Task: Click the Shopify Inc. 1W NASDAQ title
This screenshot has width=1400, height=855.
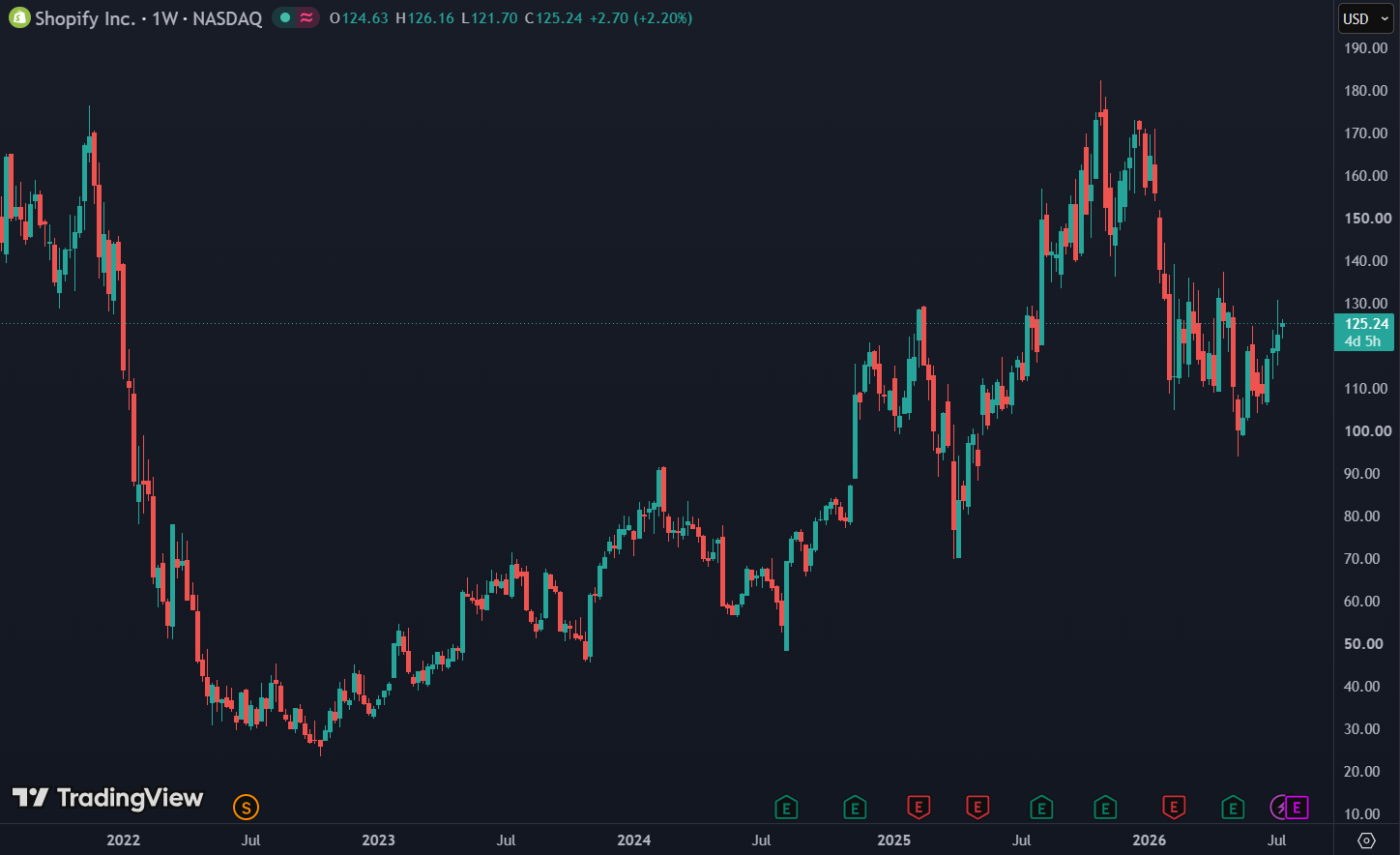Action: point(149,18)
